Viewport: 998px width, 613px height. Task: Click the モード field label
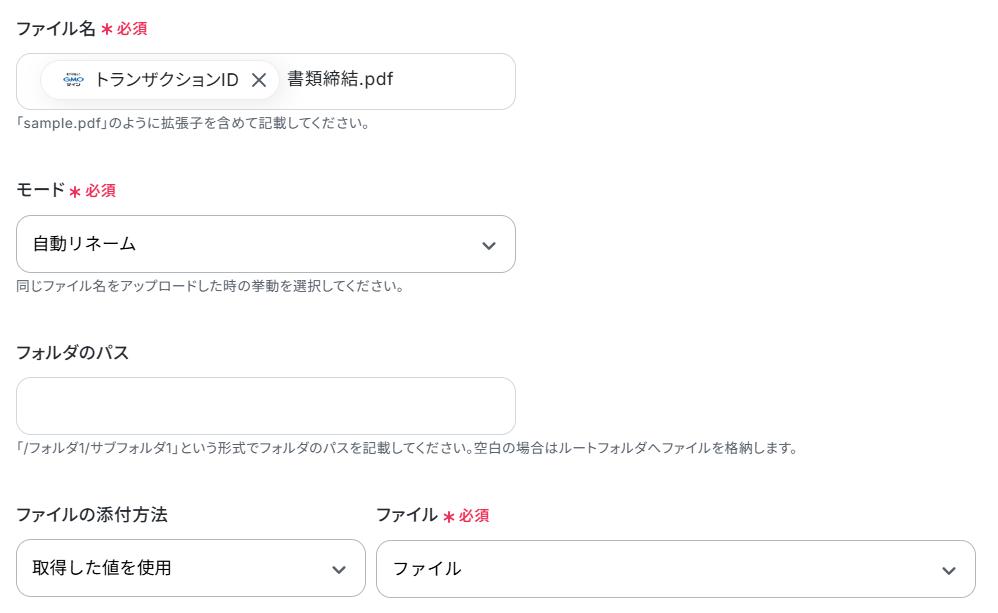pos(40,190)
